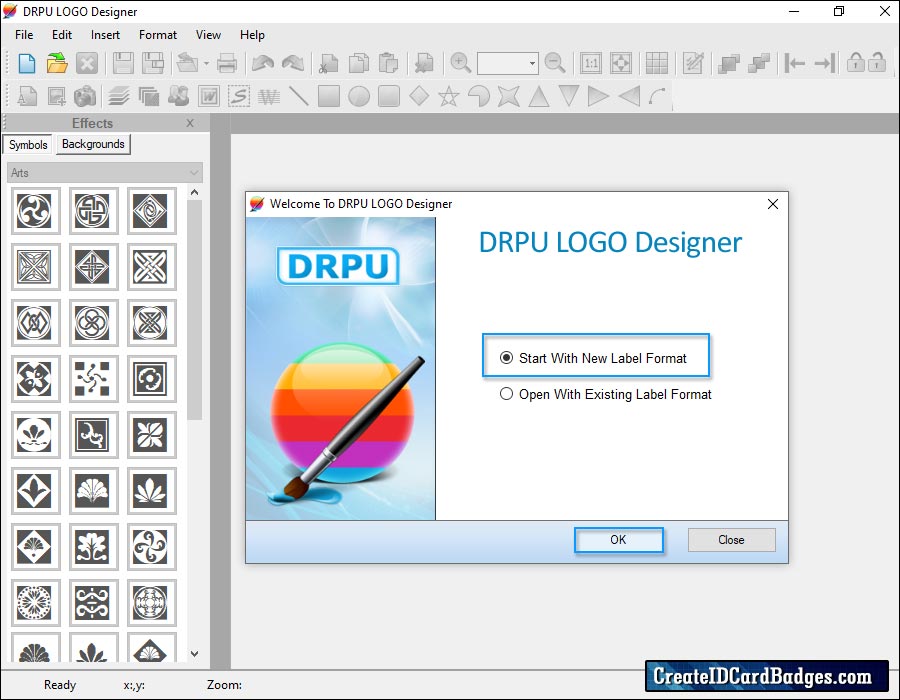Close the Welcome dialog with X
The image size is (900, 700).
773,204
